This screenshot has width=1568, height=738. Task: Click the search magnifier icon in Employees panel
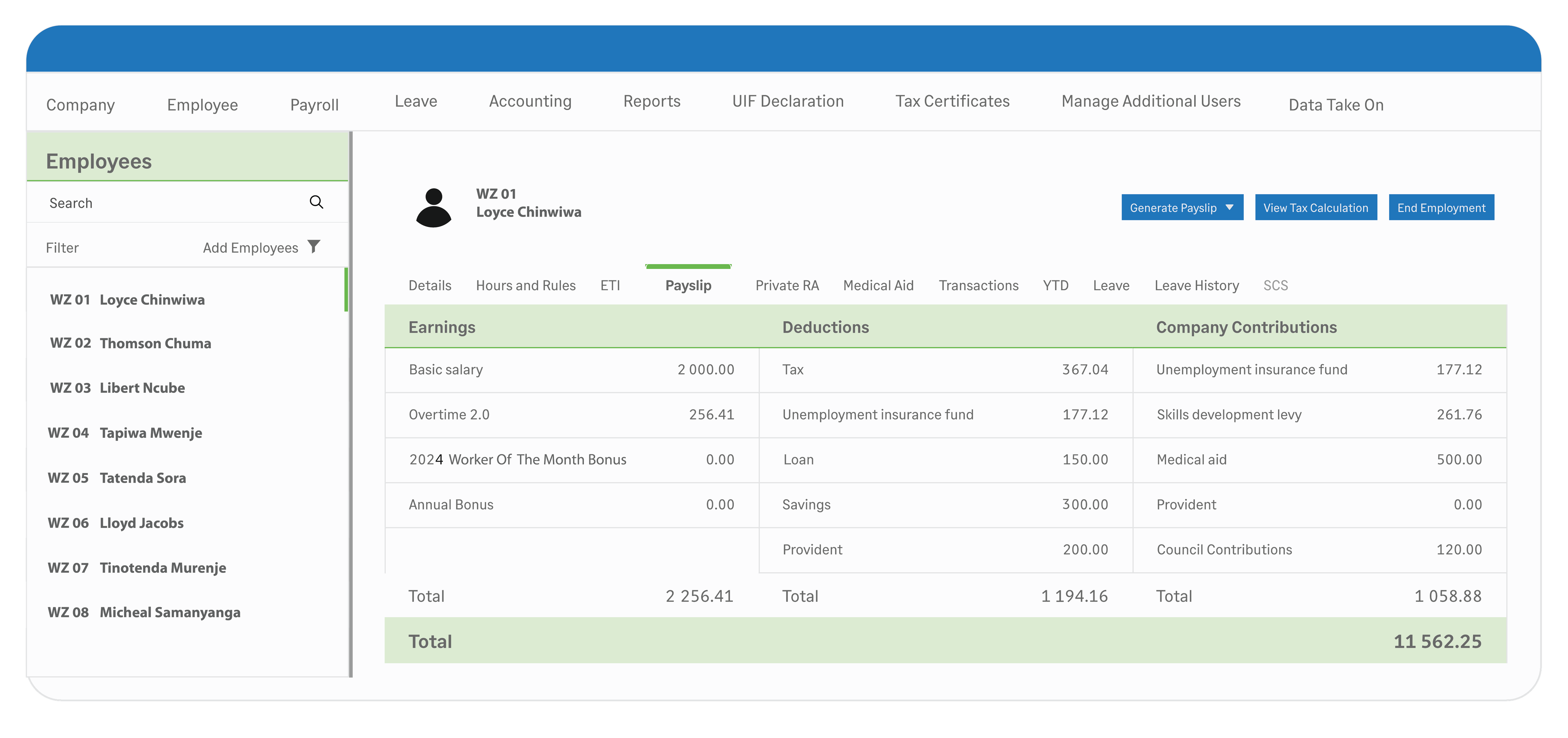coord(316,202)
